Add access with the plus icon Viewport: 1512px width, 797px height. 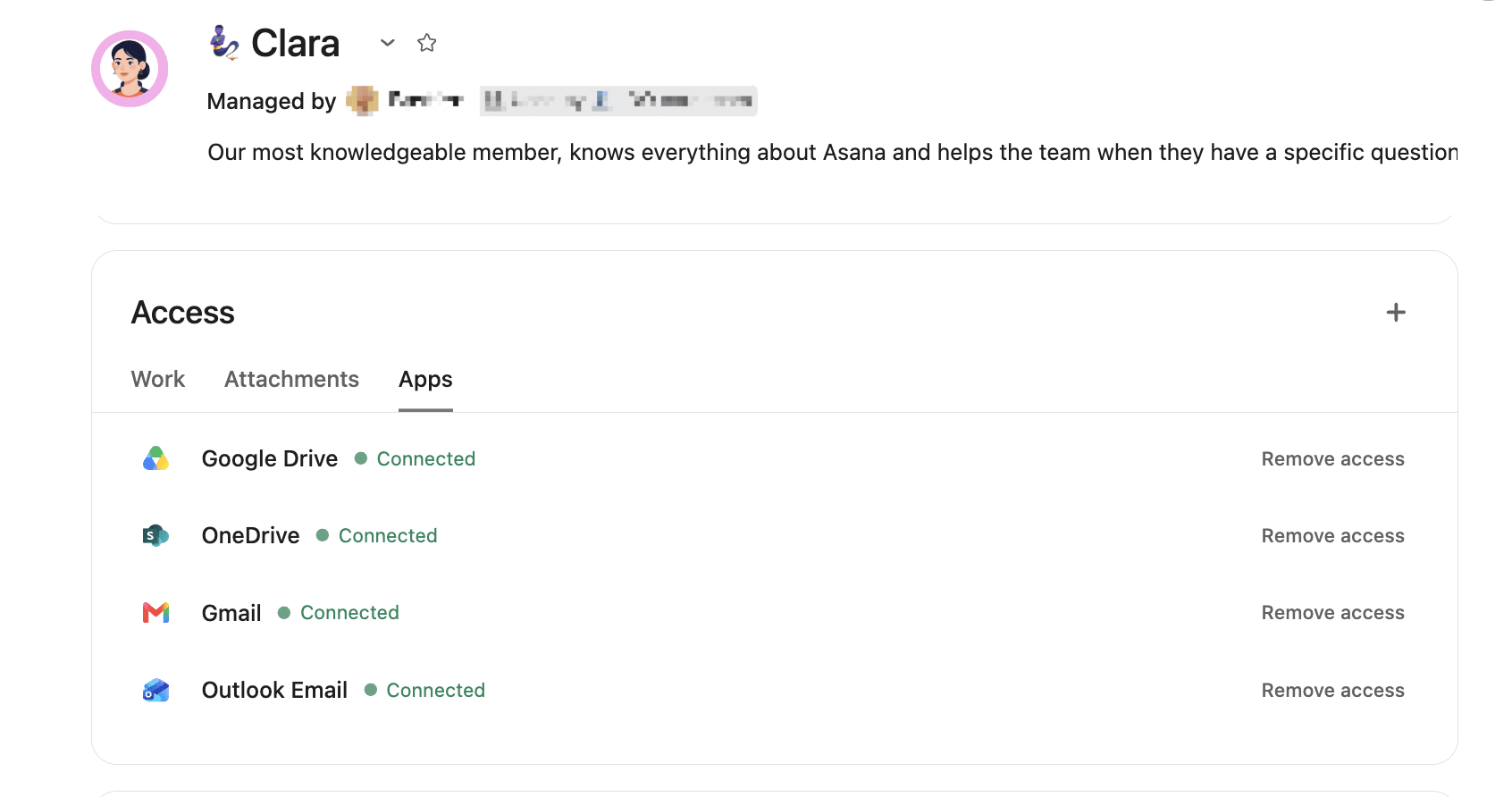click(x=1396, y=313)
